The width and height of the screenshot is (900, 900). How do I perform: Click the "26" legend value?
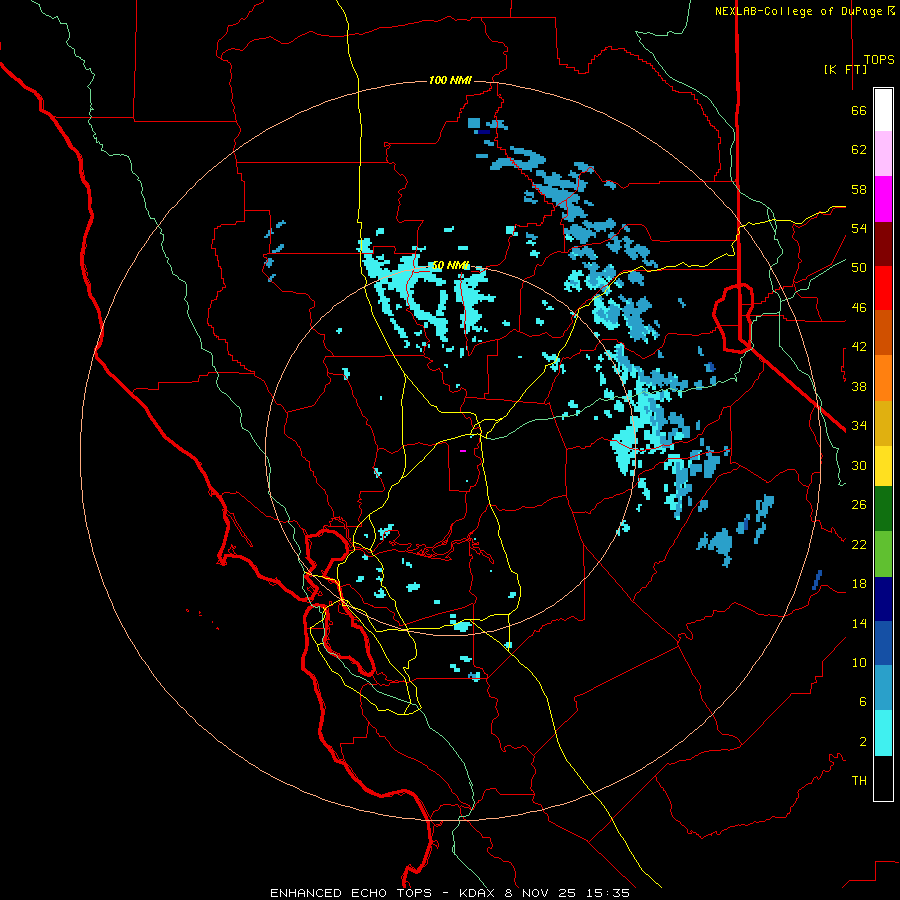click(859, 505)
